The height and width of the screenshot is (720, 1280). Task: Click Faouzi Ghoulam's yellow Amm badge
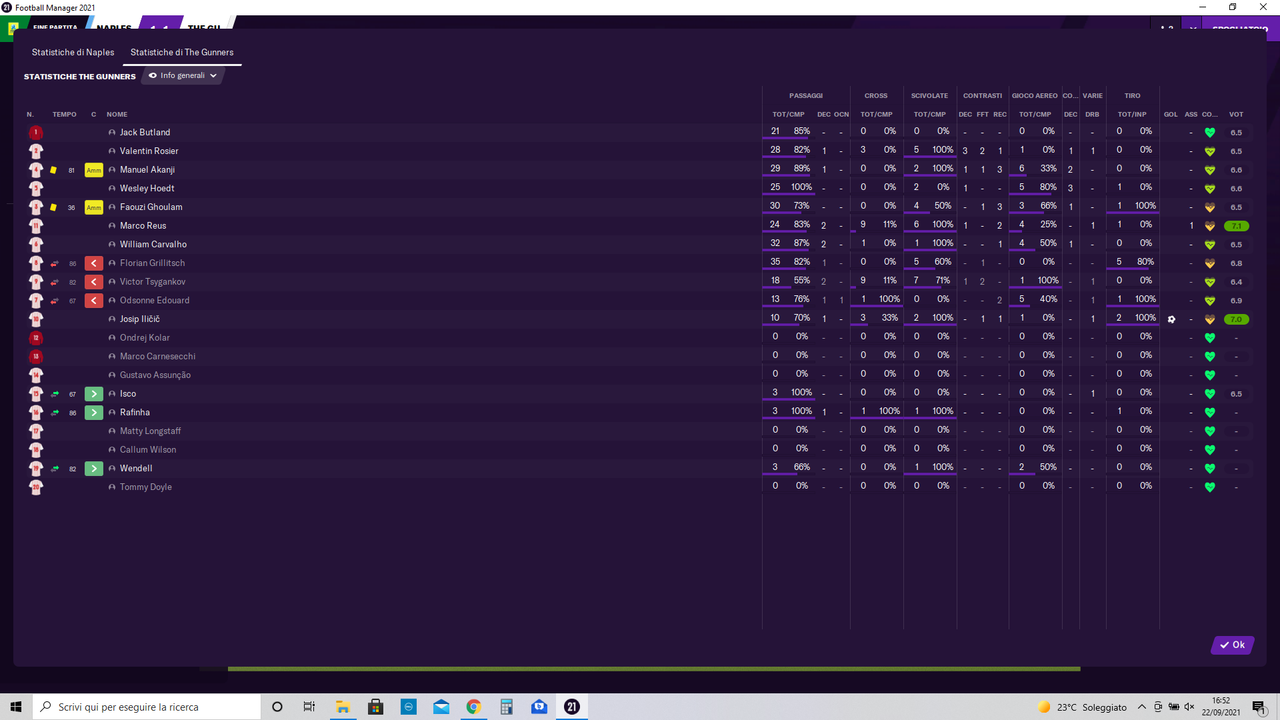click(94, 207)
